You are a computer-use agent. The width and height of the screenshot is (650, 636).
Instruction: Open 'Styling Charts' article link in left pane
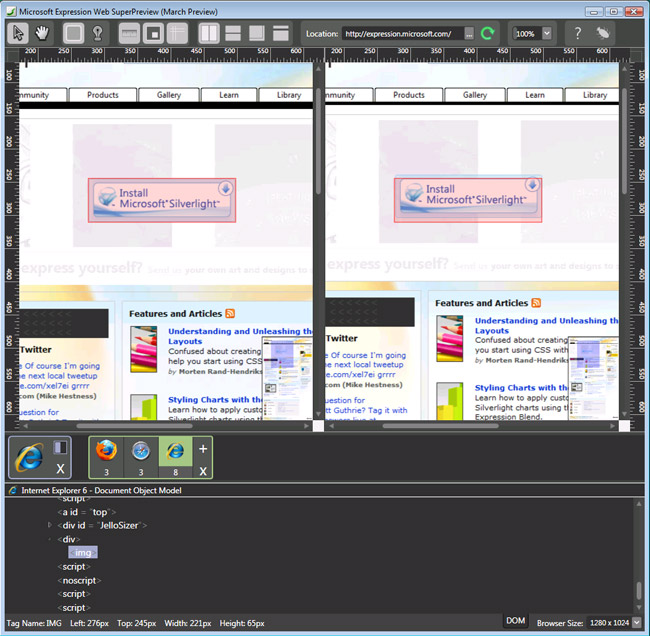(x=215, y=399)
